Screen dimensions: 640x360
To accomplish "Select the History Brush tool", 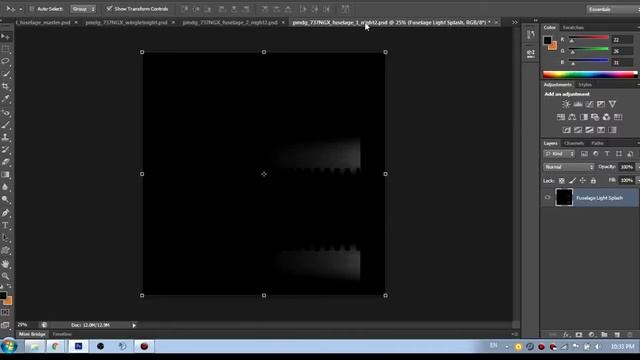I will click(5, 150).
